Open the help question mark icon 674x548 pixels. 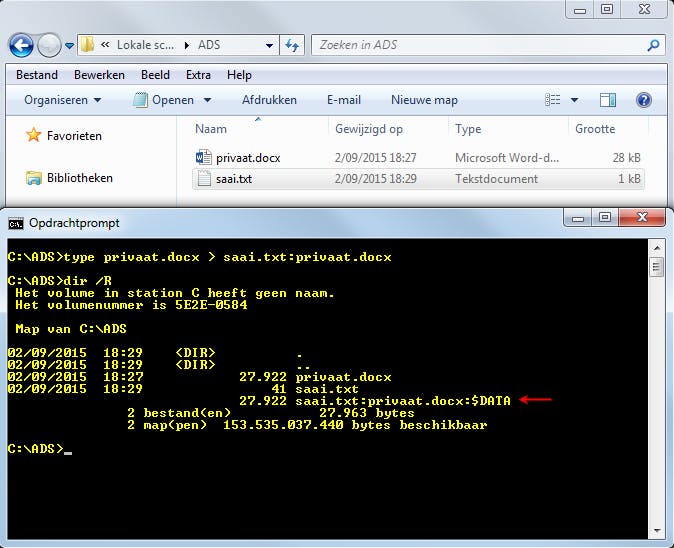coord(643,100)
